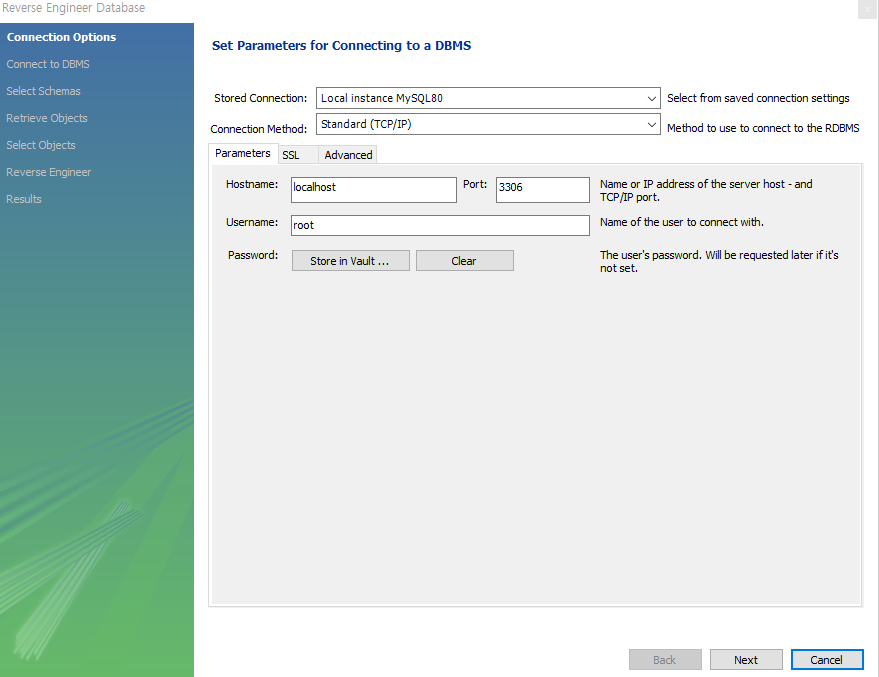
Task: Select the Results step in sidebar
Action: click(24, 199)
